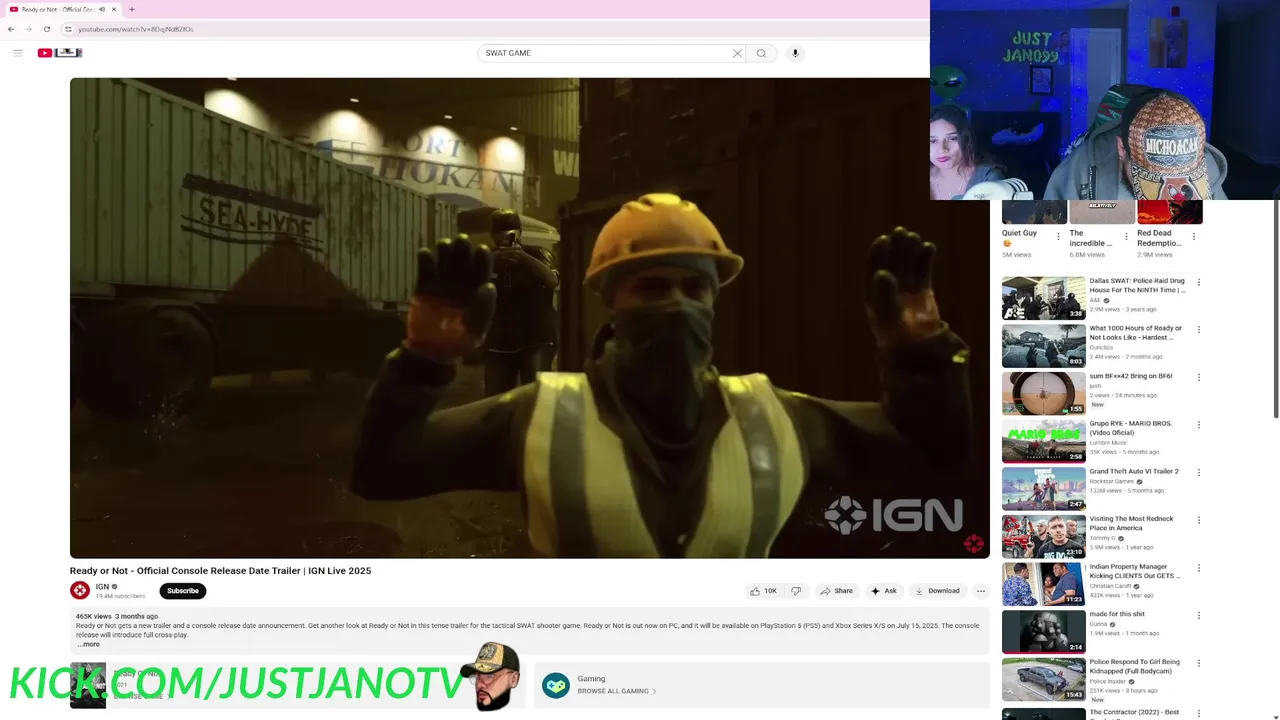
Task: Open options for Indian Property Manager video
Action: (1199, 567)
